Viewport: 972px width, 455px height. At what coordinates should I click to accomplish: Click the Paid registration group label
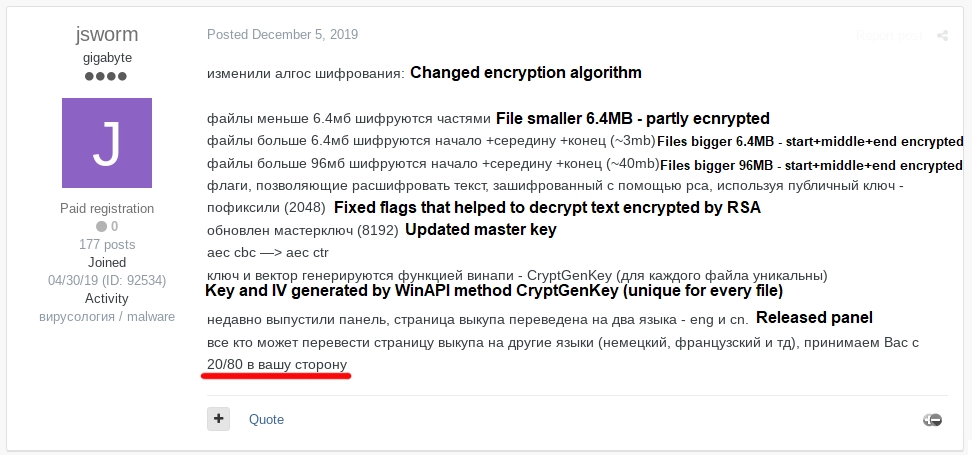pos(107,208)
